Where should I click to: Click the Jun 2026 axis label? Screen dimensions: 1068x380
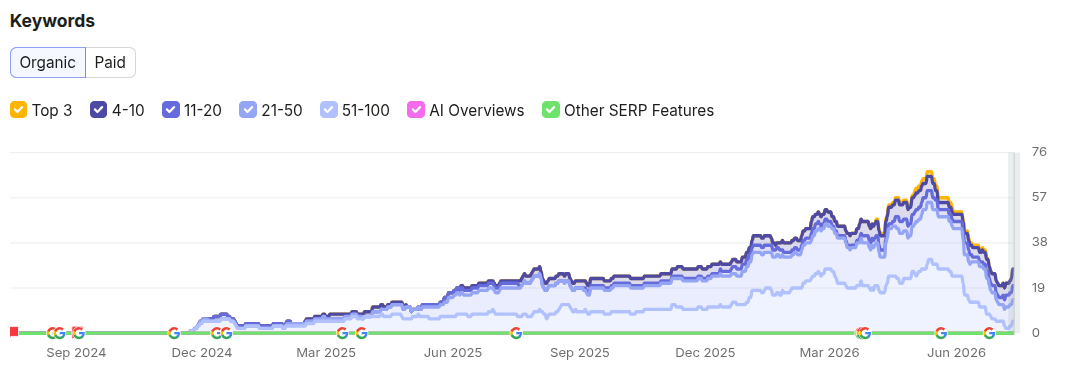click(x=956, y=353)
